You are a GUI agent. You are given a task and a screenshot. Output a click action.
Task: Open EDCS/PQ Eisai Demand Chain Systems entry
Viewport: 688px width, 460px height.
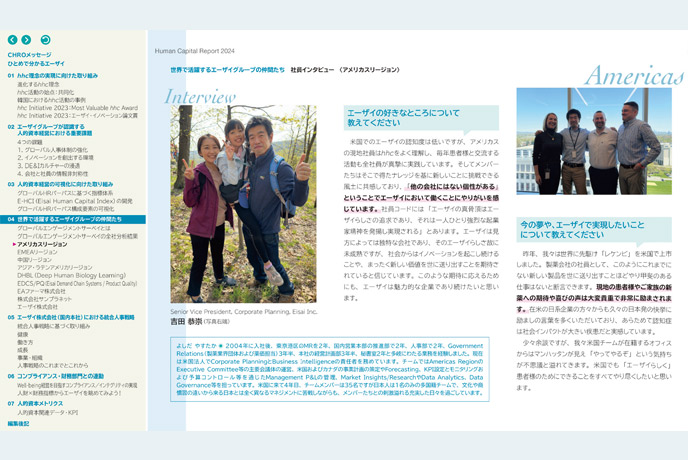(x=77, y=284)
